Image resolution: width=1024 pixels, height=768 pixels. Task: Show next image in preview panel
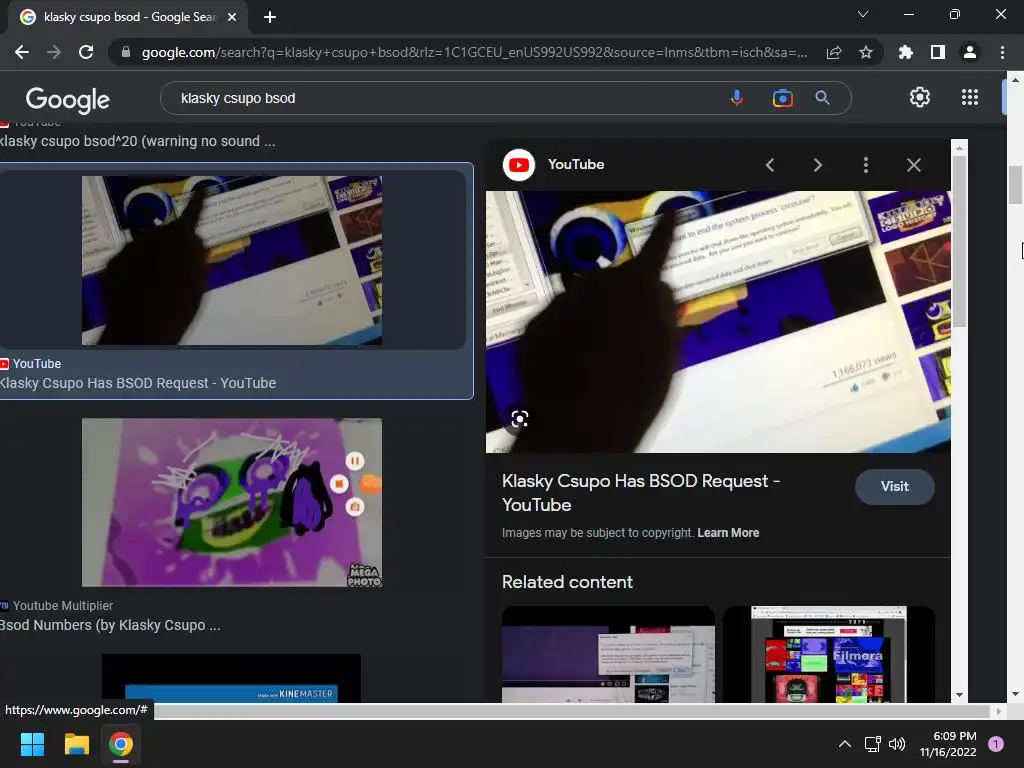pyautogui.click(x=818, y=165)
